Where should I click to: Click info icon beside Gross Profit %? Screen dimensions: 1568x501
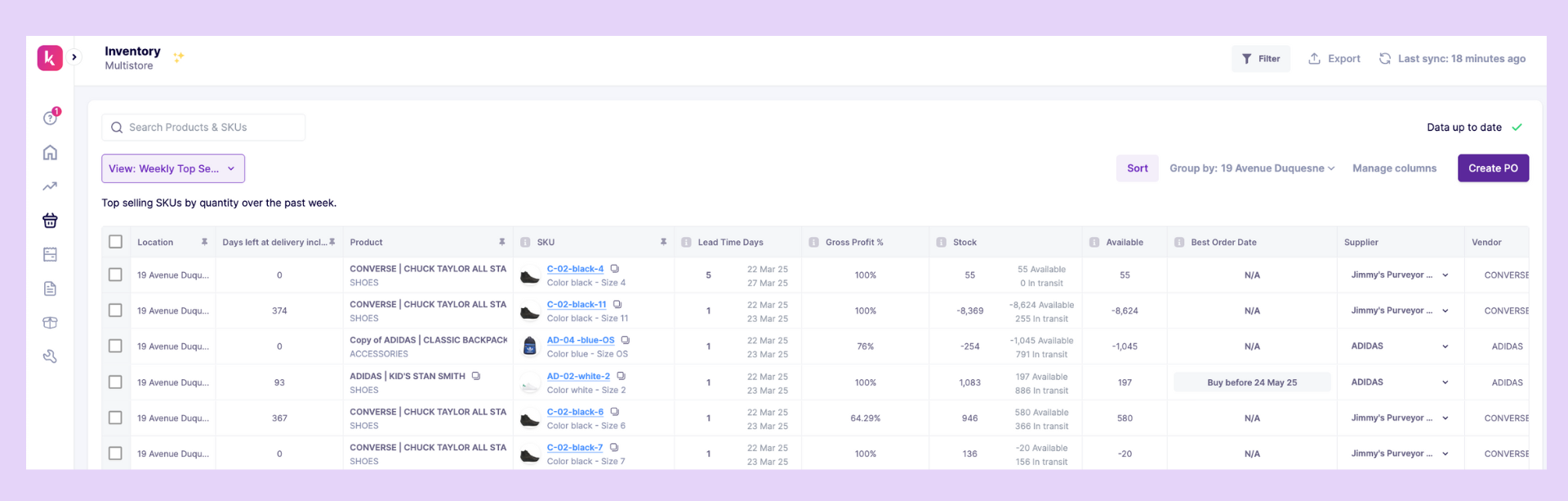(x=813, y=243)
